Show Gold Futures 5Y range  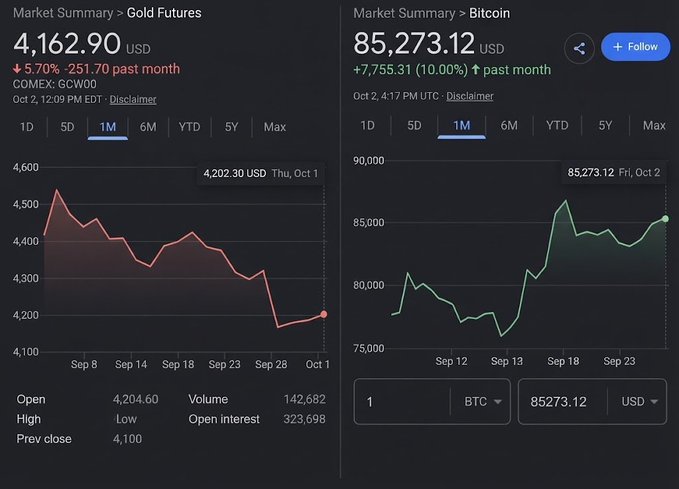tap(232, 127)
